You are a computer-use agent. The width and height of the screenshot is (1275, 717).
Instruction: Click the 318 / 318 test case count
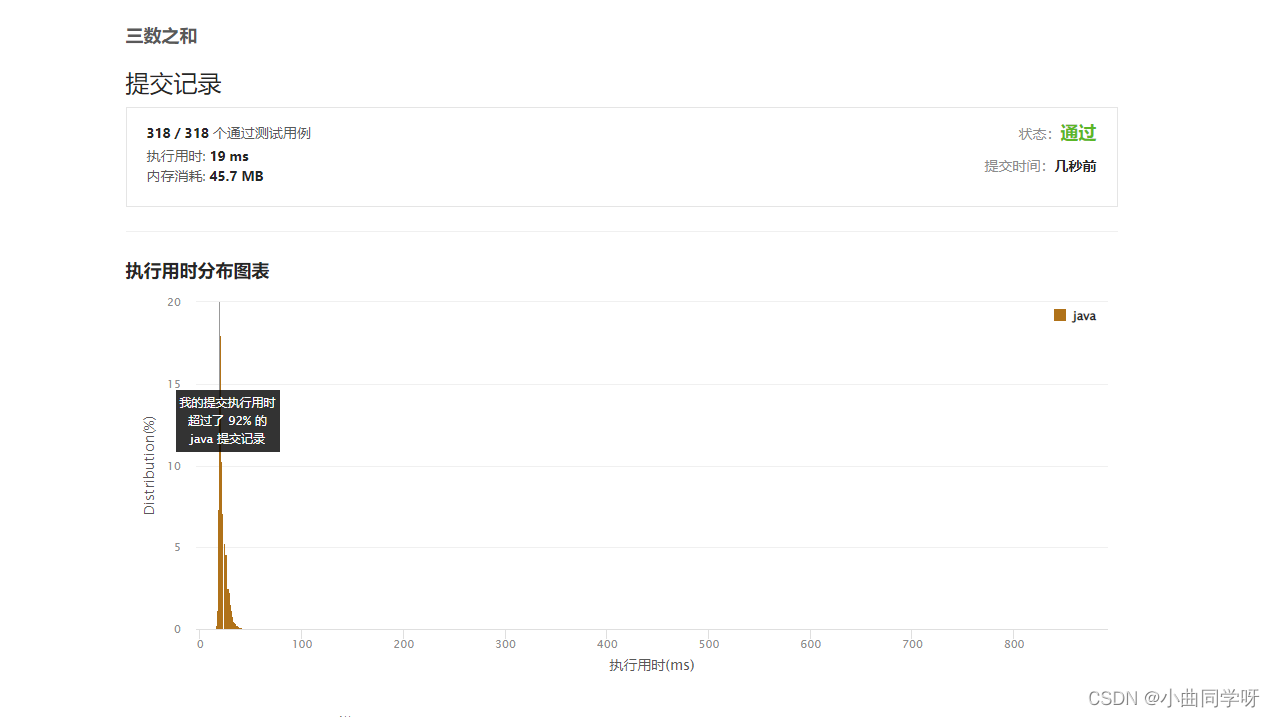point(177,133)
